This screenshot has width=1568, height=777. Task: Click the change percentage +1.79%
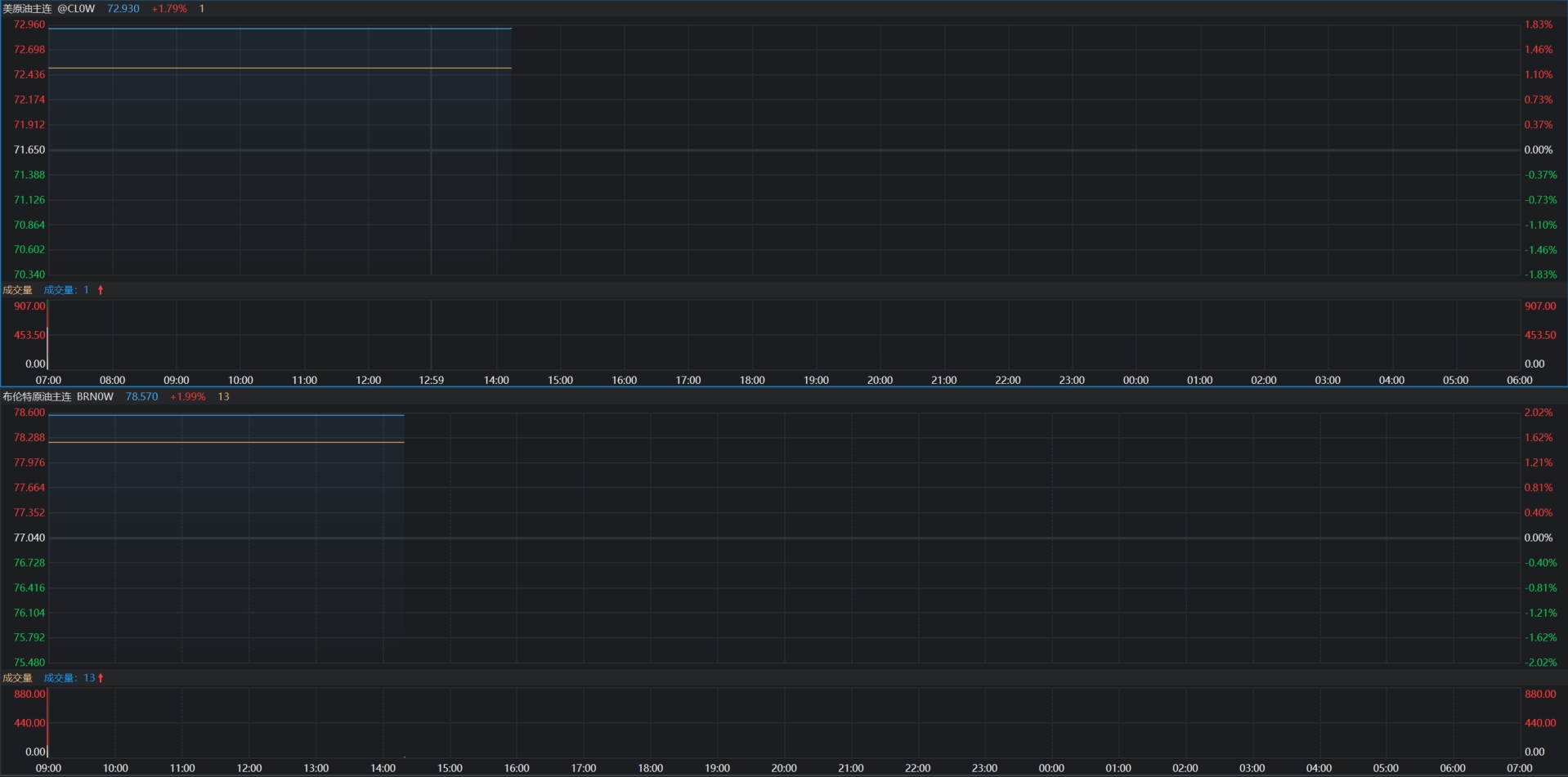(x=169, y=8)
